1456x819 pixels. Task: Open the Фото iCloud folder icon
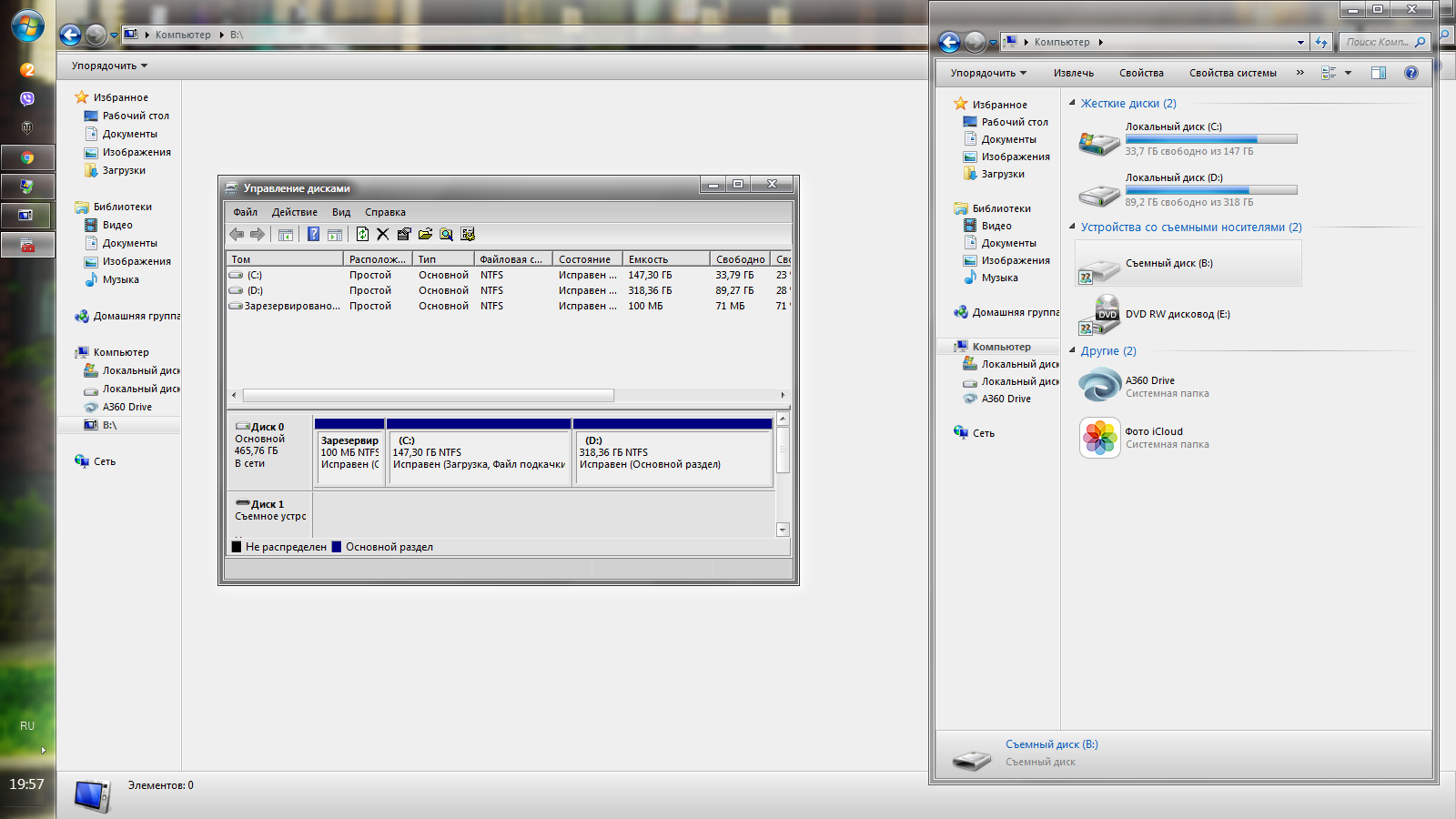[x=1099, y=438]
